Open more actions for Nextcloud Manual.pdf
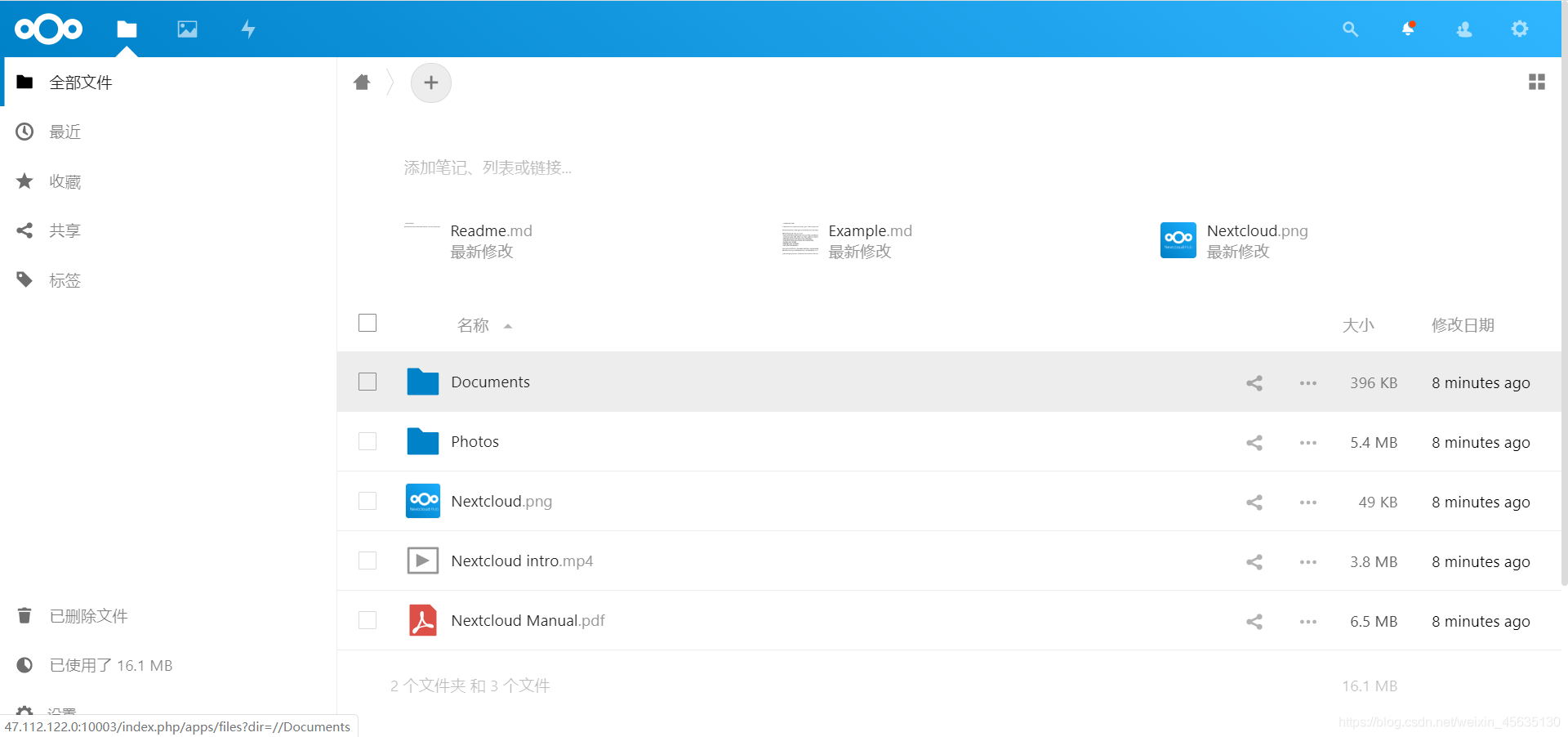 pyautogui.click(x=1308, y=622)
